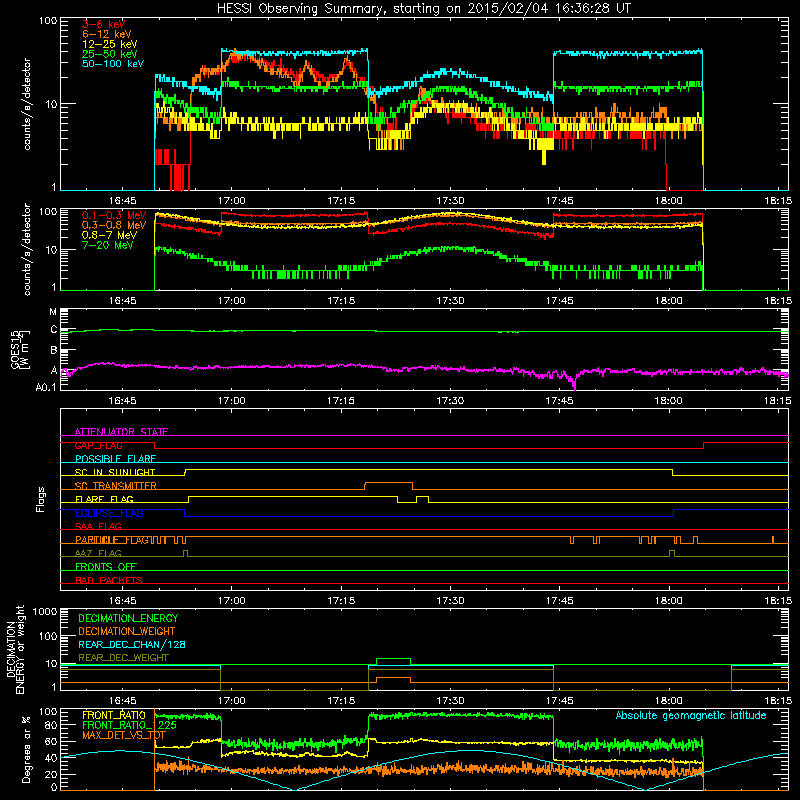The image size is (800, 800).
Task: Click the 0.1-0.3 MeV legend label
Action: coord(114,215)
